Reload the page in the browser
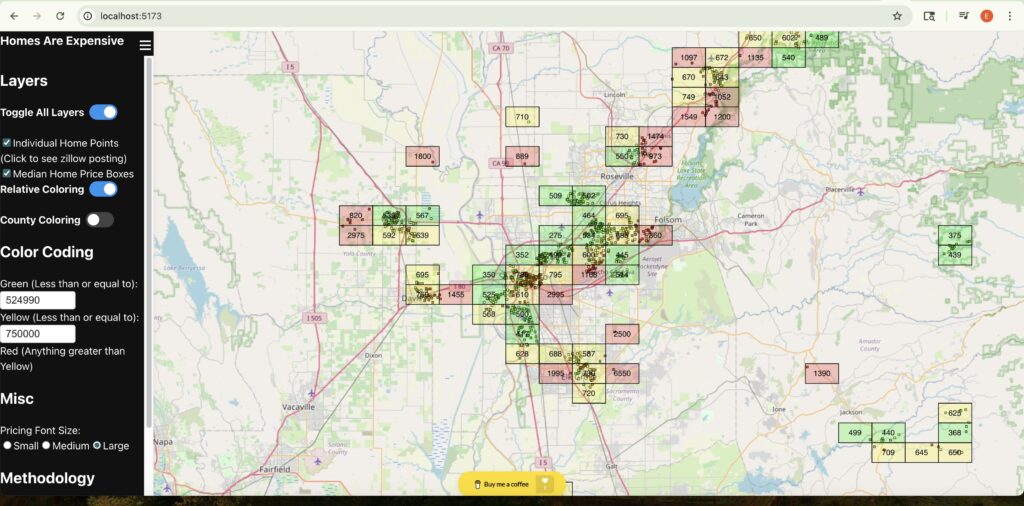 click(x=60, y=16)
